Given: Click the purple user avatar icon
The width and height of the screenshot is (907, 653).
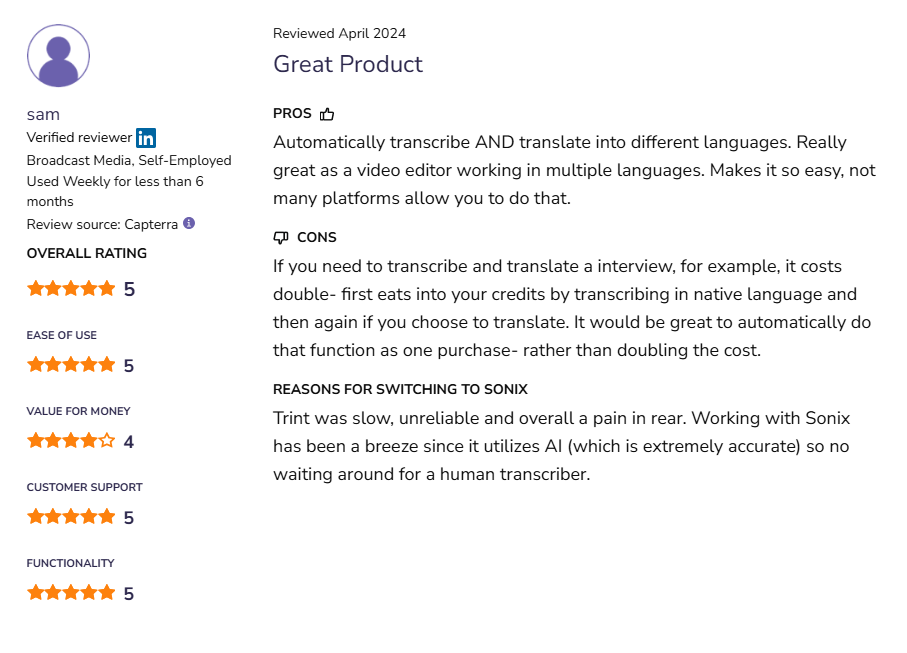Looking at the screenshot, I should 58,56.
